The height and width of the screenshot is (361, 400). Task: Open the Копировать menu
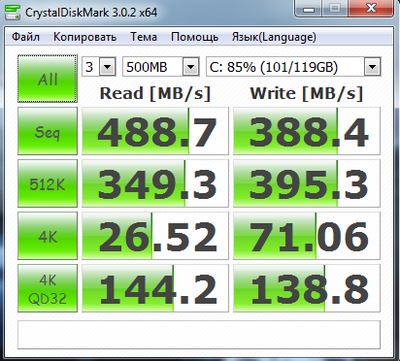point(85,37)
